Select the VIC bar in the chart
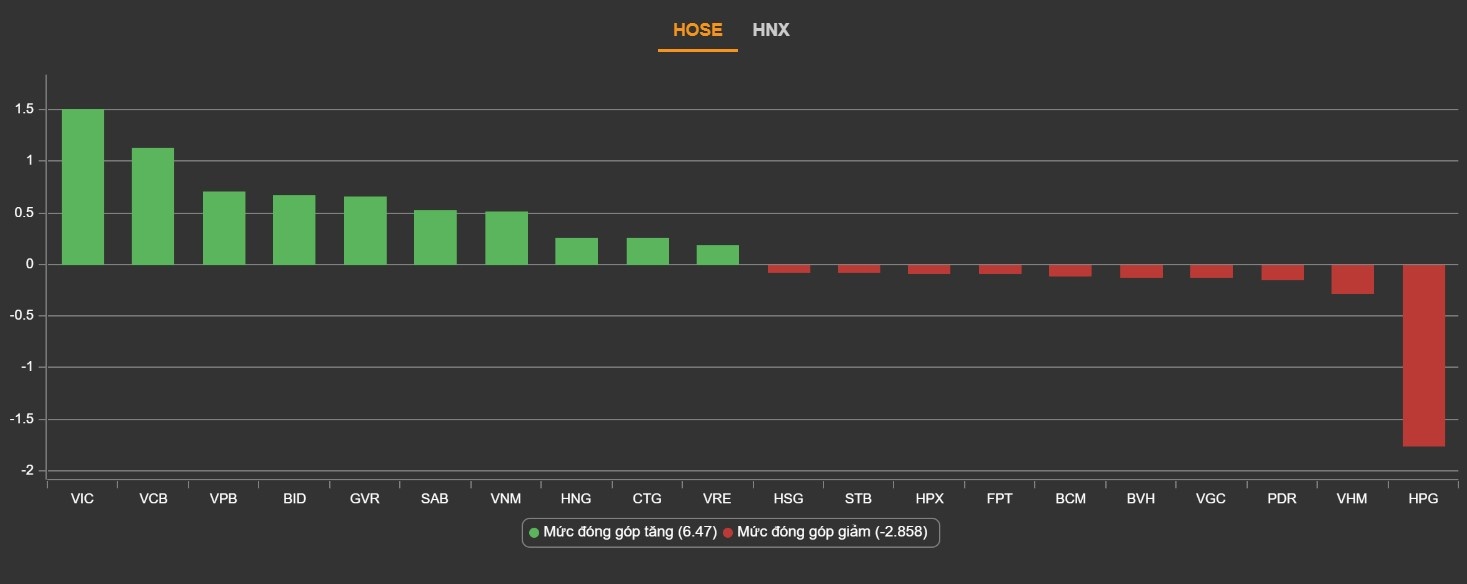Image resolution: width=1467 pixels, height=584 pixels. tap(82, 185)
